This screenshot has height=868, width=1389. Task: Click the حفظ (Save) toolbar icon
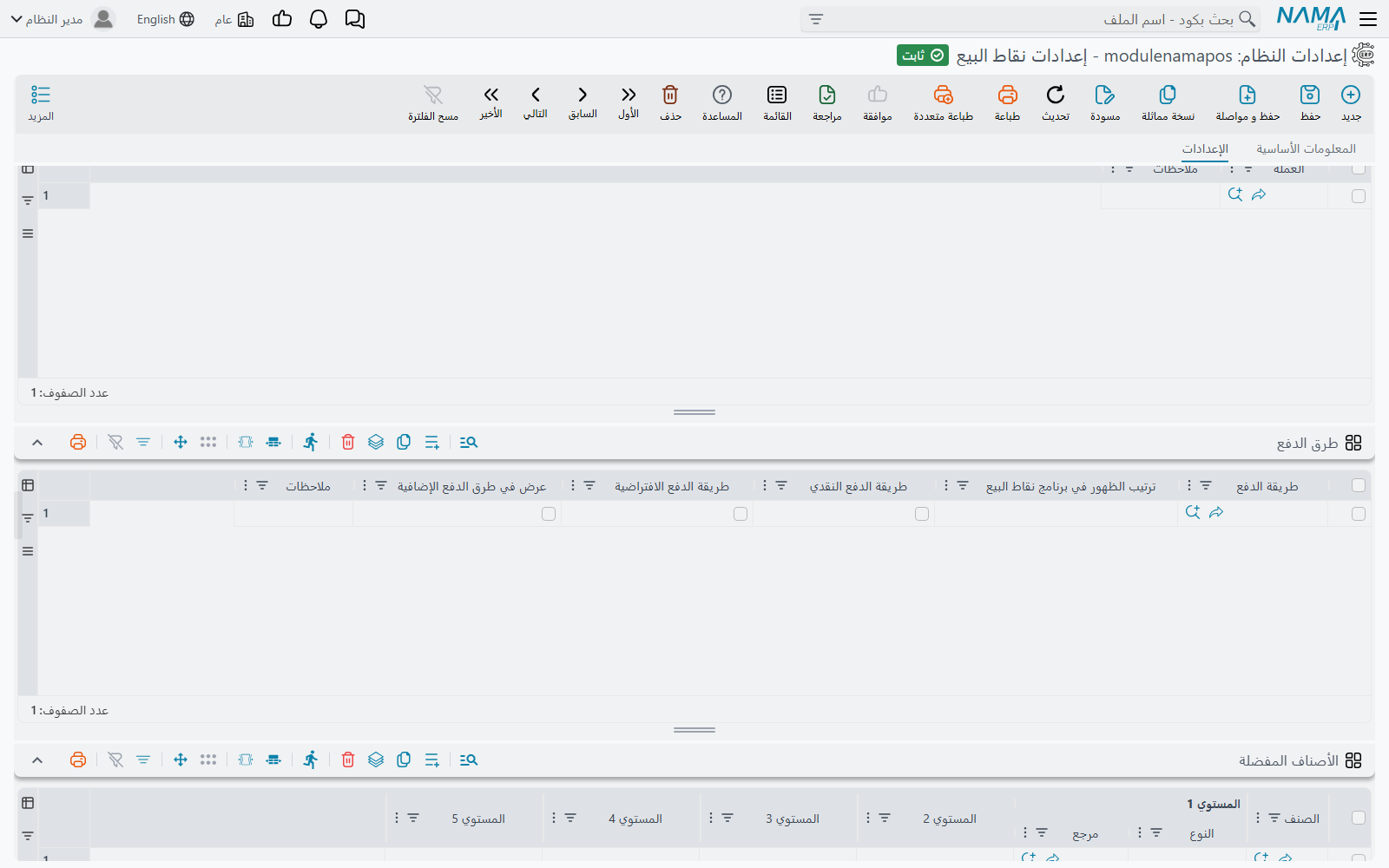(1310, 95)
